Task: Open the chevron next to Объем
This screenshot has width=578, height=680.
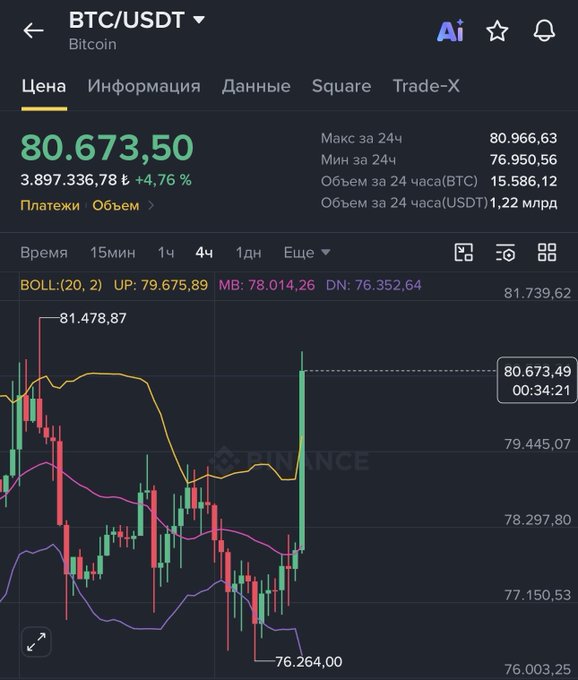Action: [x=151, y=205]
